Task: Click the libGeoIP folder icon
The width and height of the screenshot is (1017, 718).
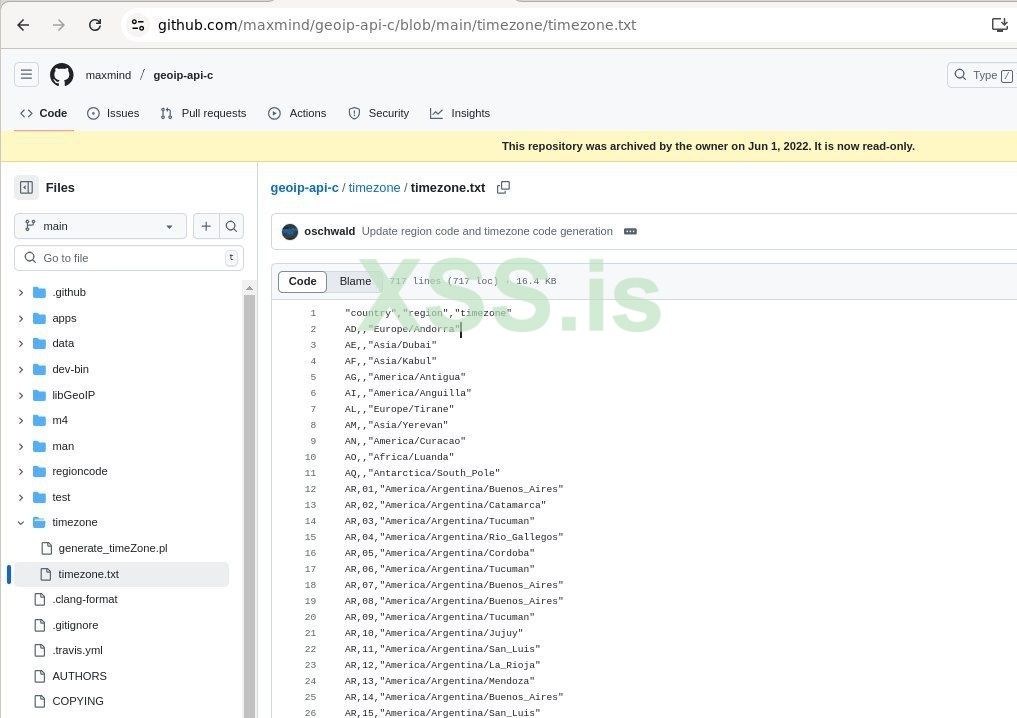Action: pyautogui.click(x=40, y=395)
